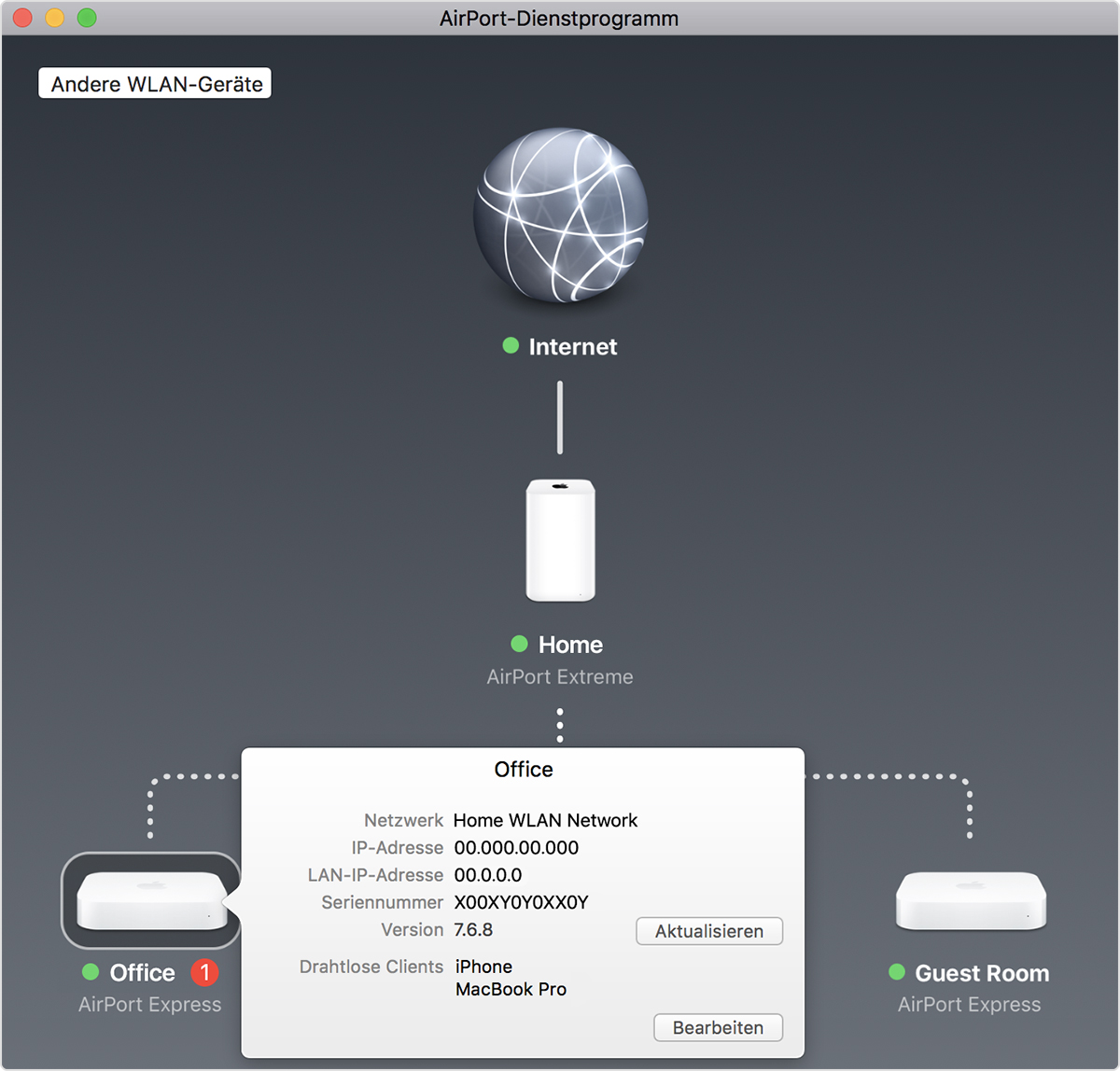This screenshot has width=1120, height=1071.
Task: Click the Office title in the popover
Action: [x=524, y=770]
